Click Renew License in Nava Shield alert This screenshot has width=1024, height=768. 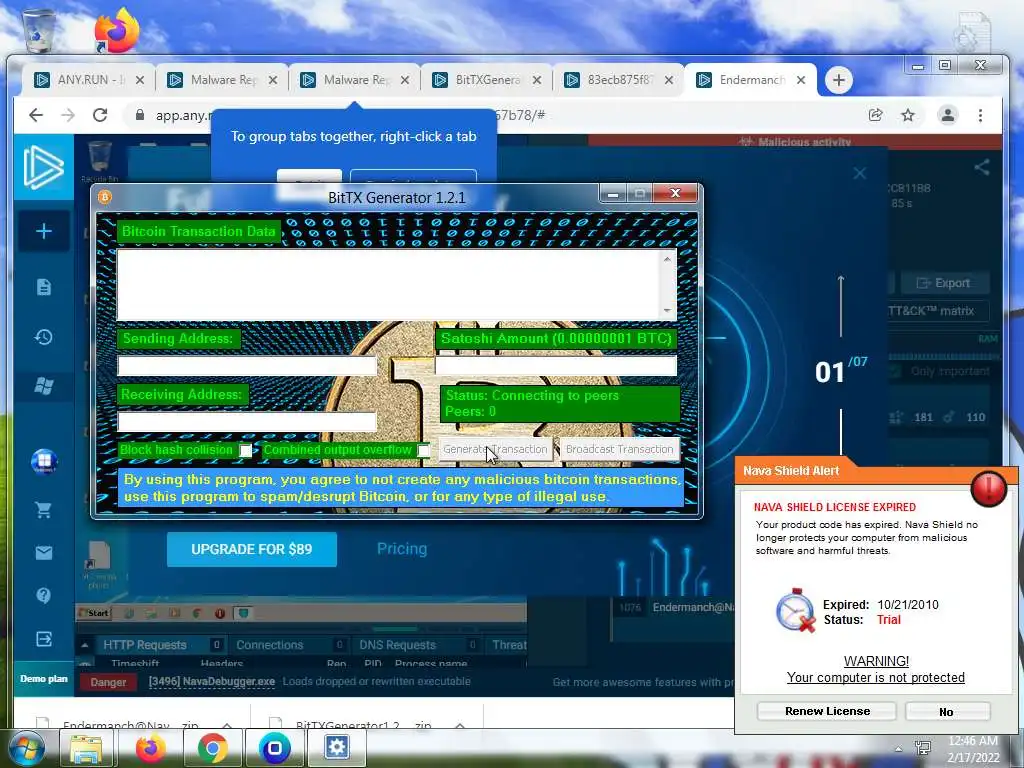click(x=827, y=711)
